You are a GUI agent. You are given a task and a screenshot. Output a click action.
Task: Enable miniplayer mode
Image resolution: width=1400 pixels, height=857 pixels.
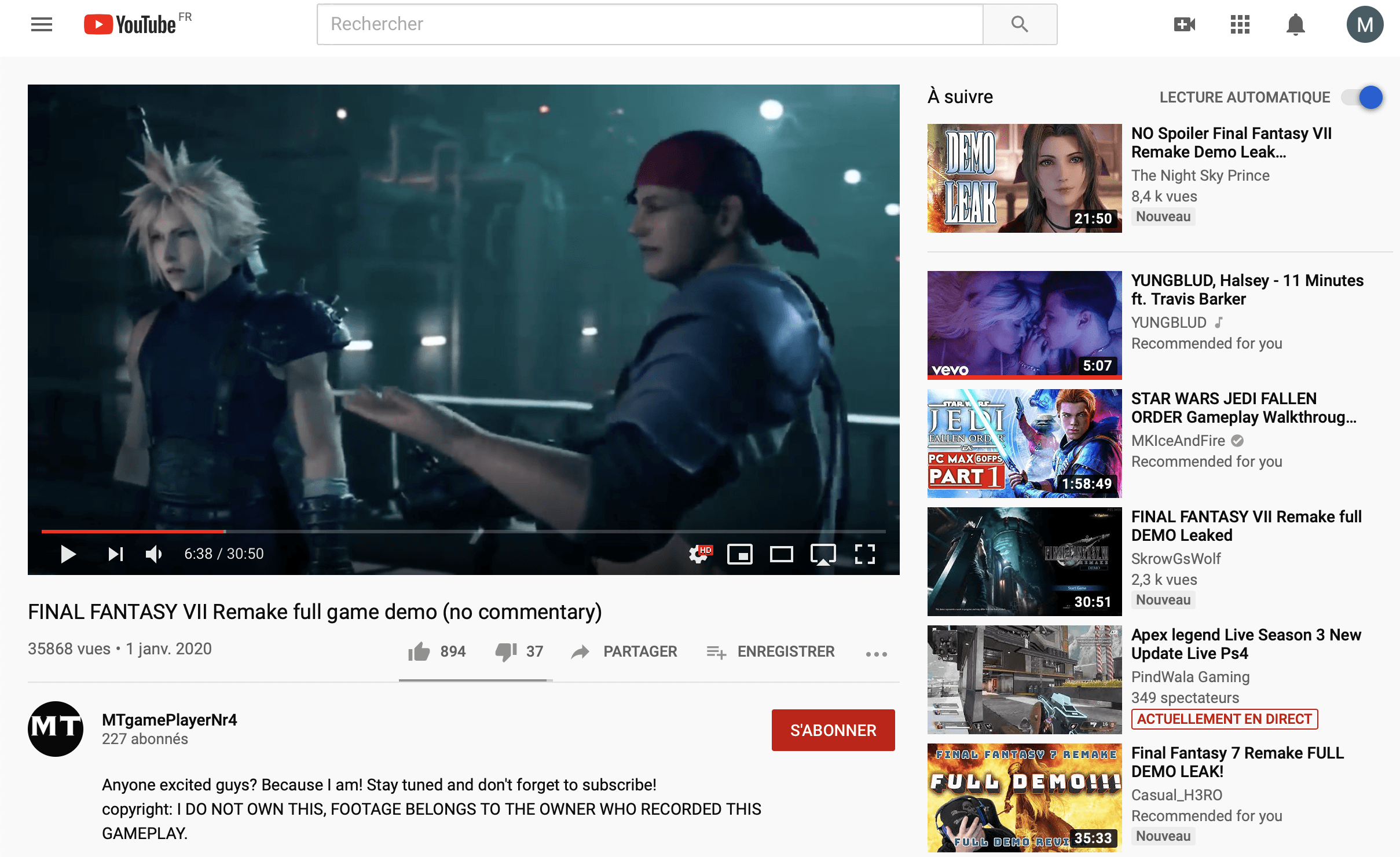pyautogui.click(x=739, y=554)
